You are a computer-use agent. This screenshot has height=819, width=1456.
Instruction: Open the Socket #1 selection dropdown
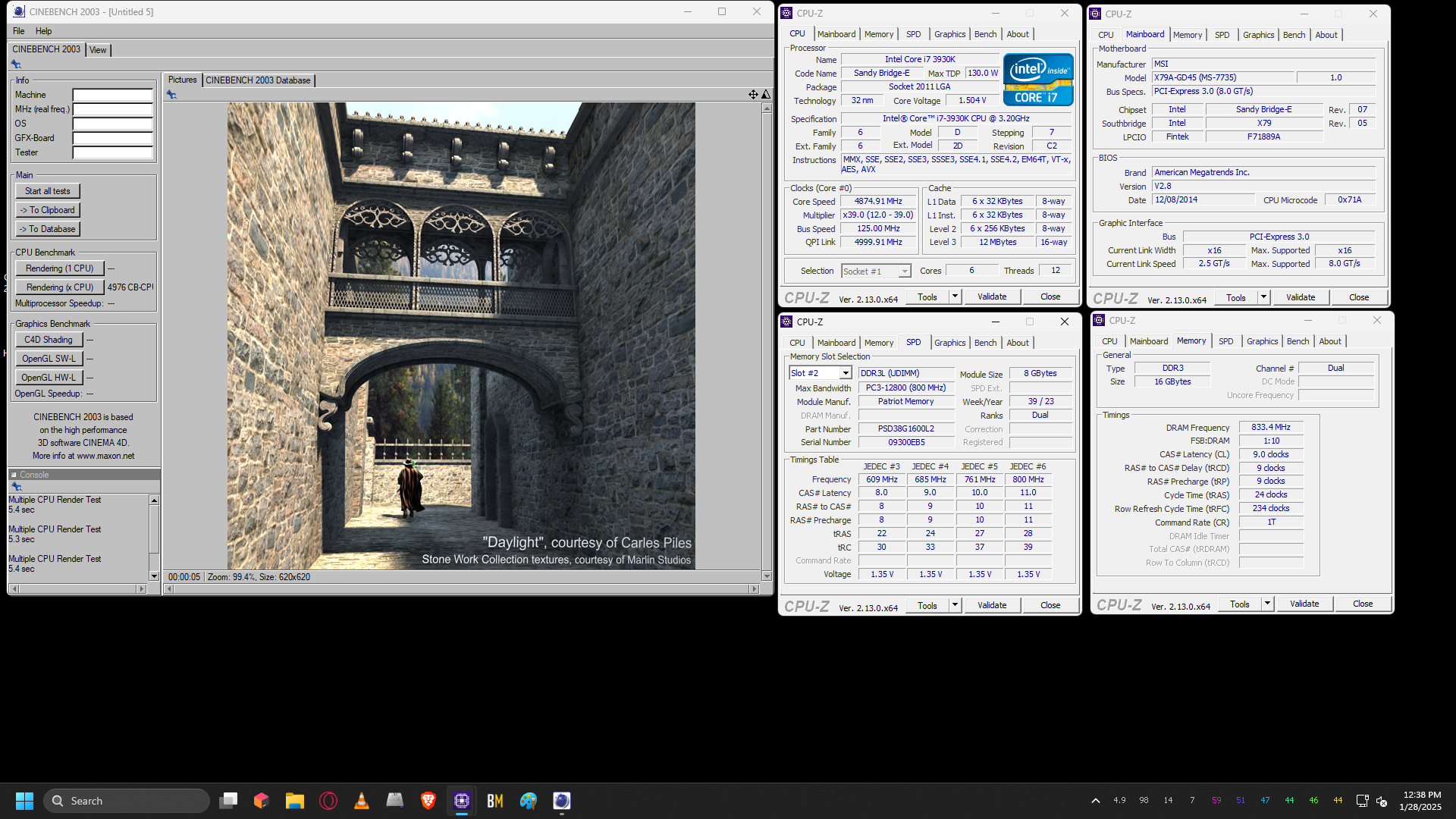(x=905, y=271)
